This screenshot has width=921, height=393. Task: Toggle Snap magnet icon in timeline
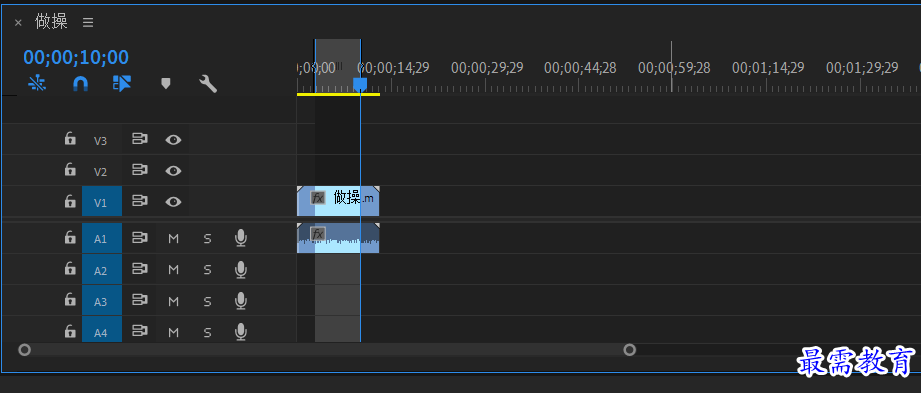pos(80,84)
